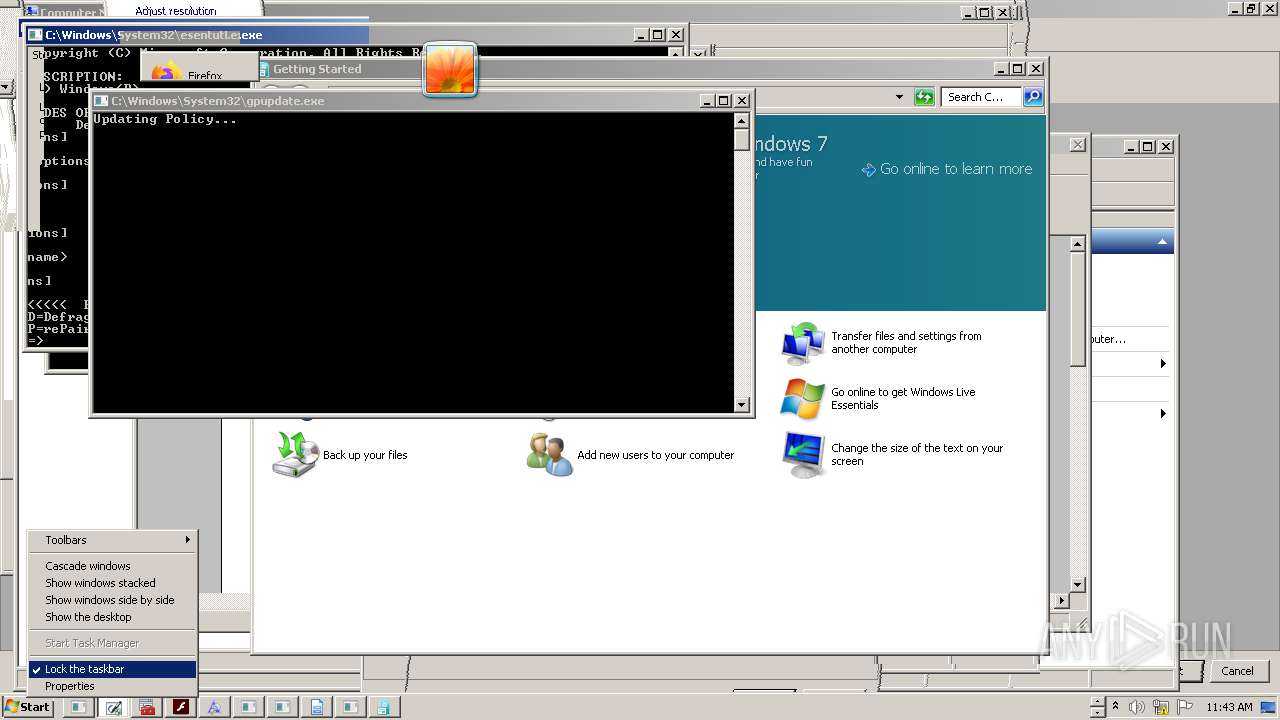
Task: Open the red toolbox taskbar item
Action: (x=147, y=707)
